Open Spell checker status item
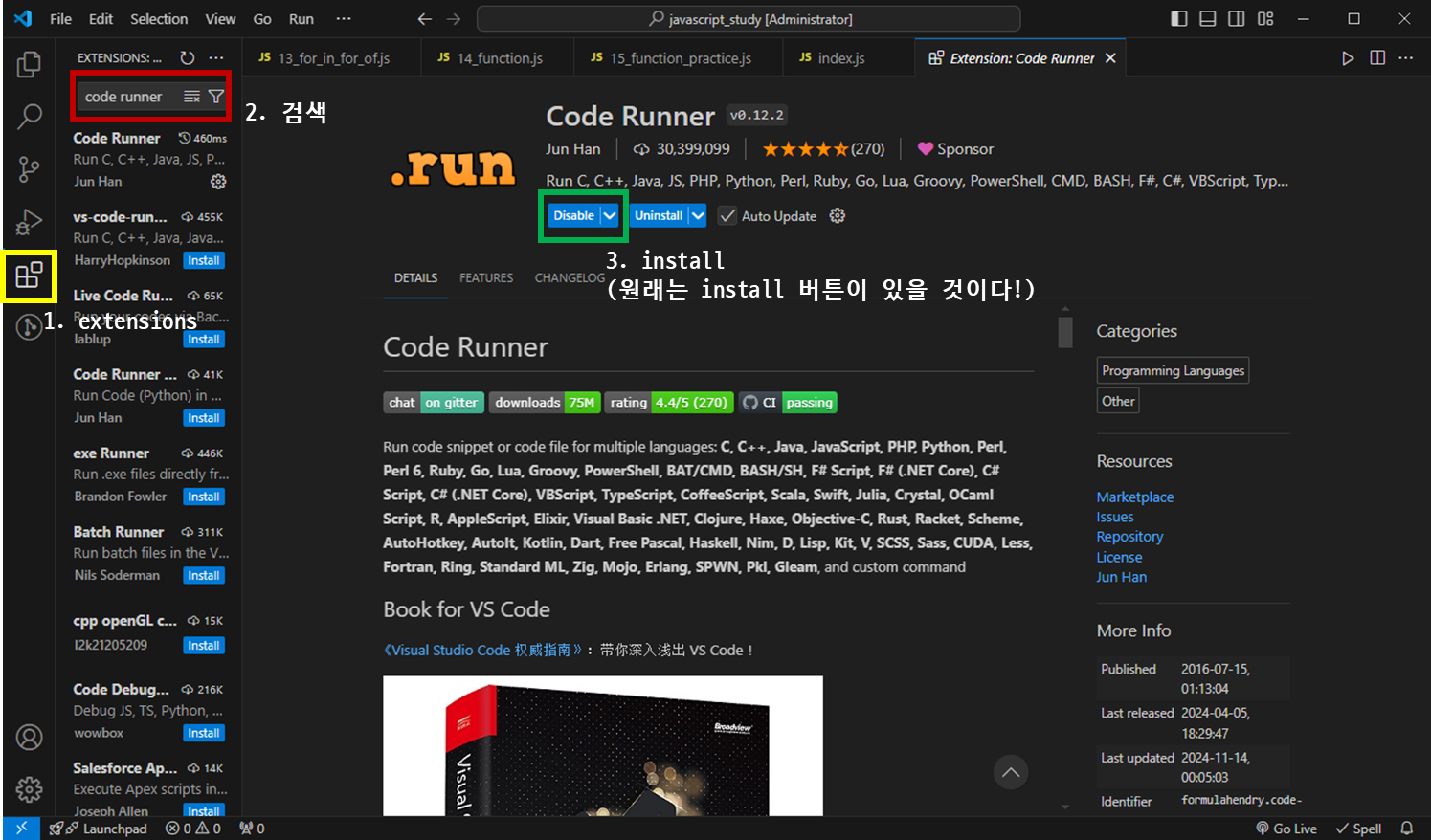 pyautogui.click(x=1358, y=829)
